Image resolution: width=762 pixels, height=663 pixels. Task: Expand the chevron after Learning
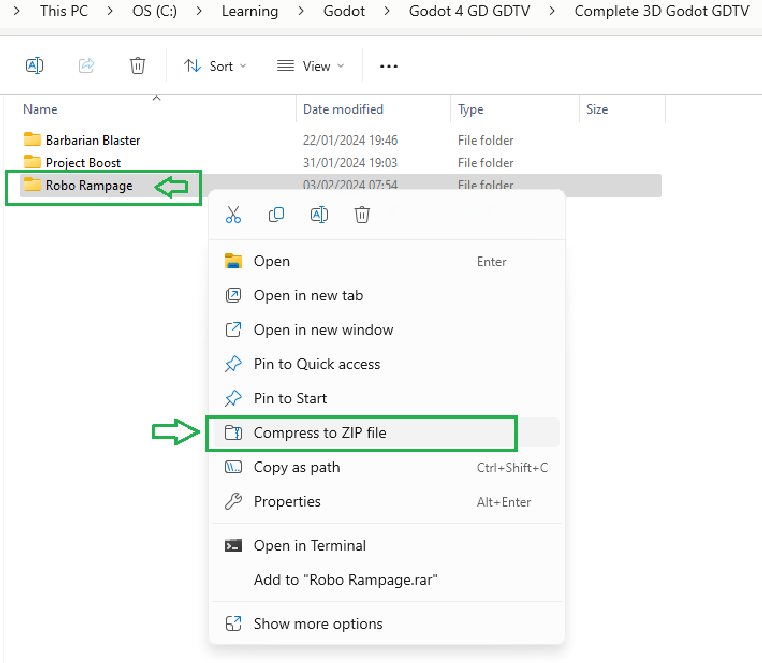301,11
